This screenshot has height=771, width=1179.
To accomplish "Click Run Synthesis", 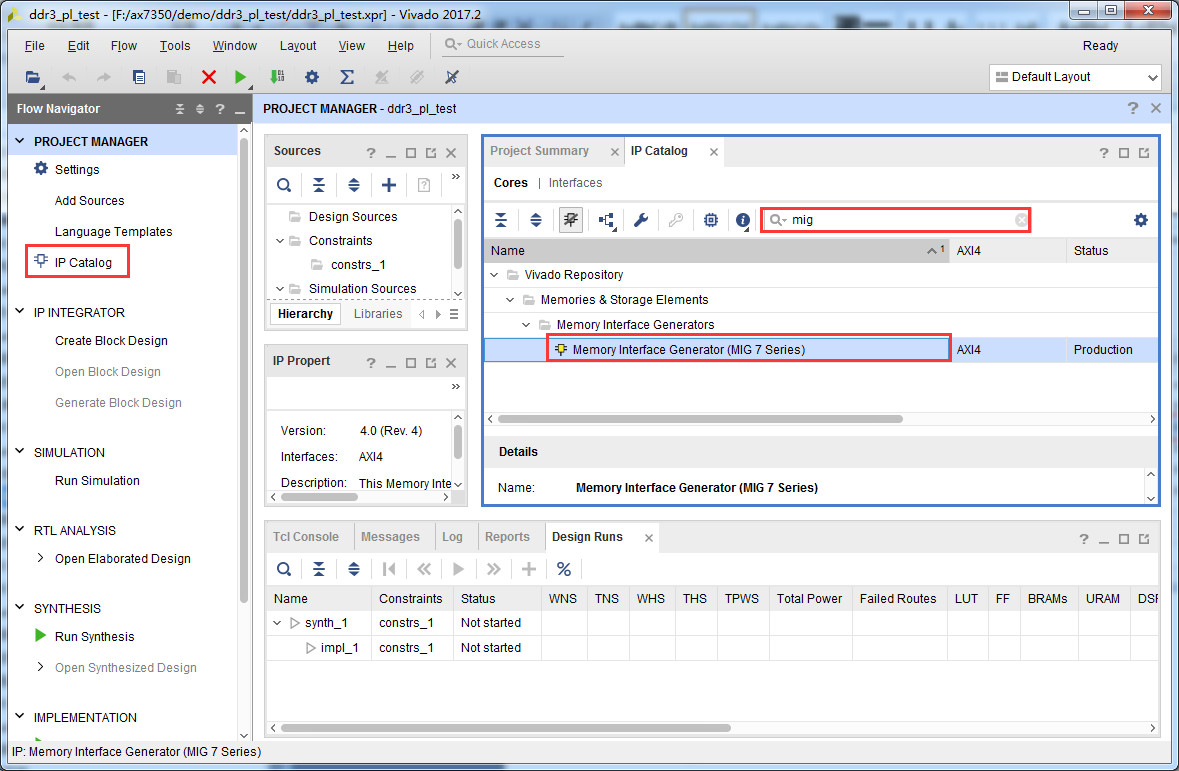I will [94, 636].
